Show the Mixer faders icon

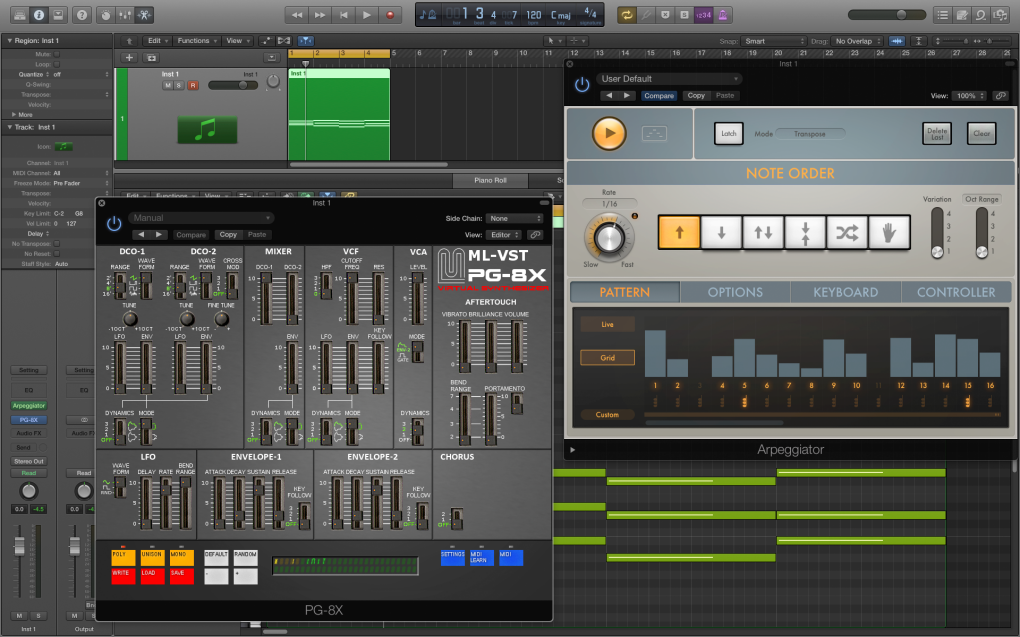125,14
